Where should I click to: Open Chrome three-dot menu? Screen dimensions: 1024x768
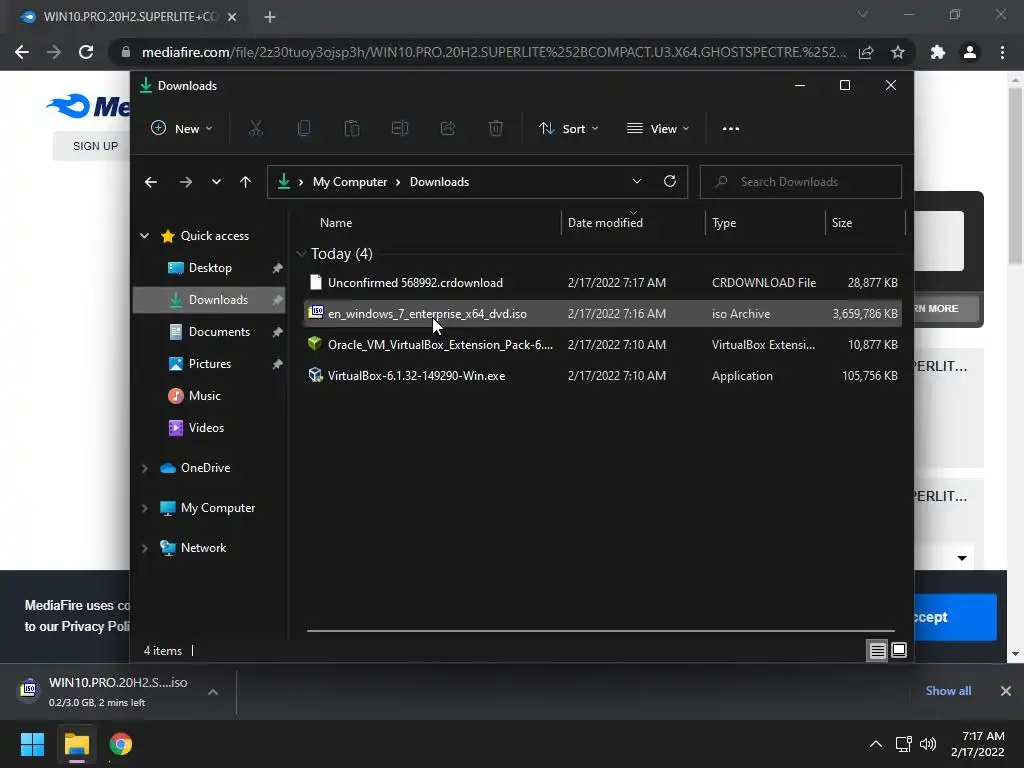(1002, 52)
